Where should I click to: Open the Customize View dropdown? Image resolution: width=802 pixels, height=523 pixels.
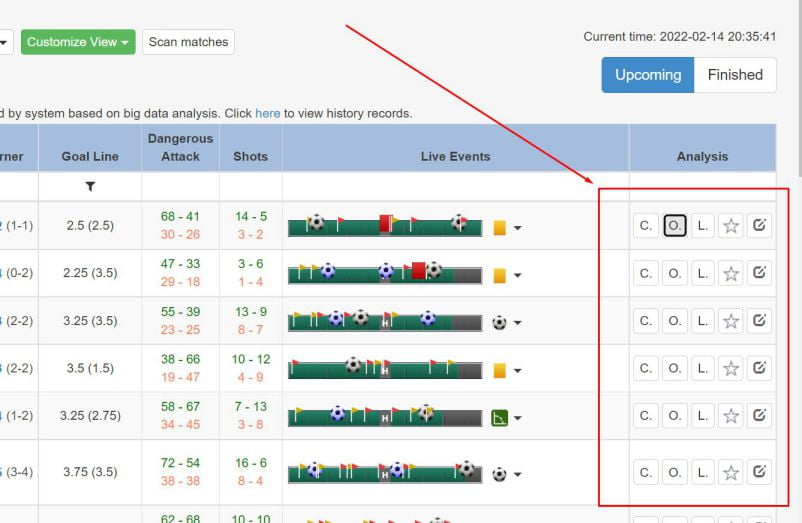coord(79,42)
